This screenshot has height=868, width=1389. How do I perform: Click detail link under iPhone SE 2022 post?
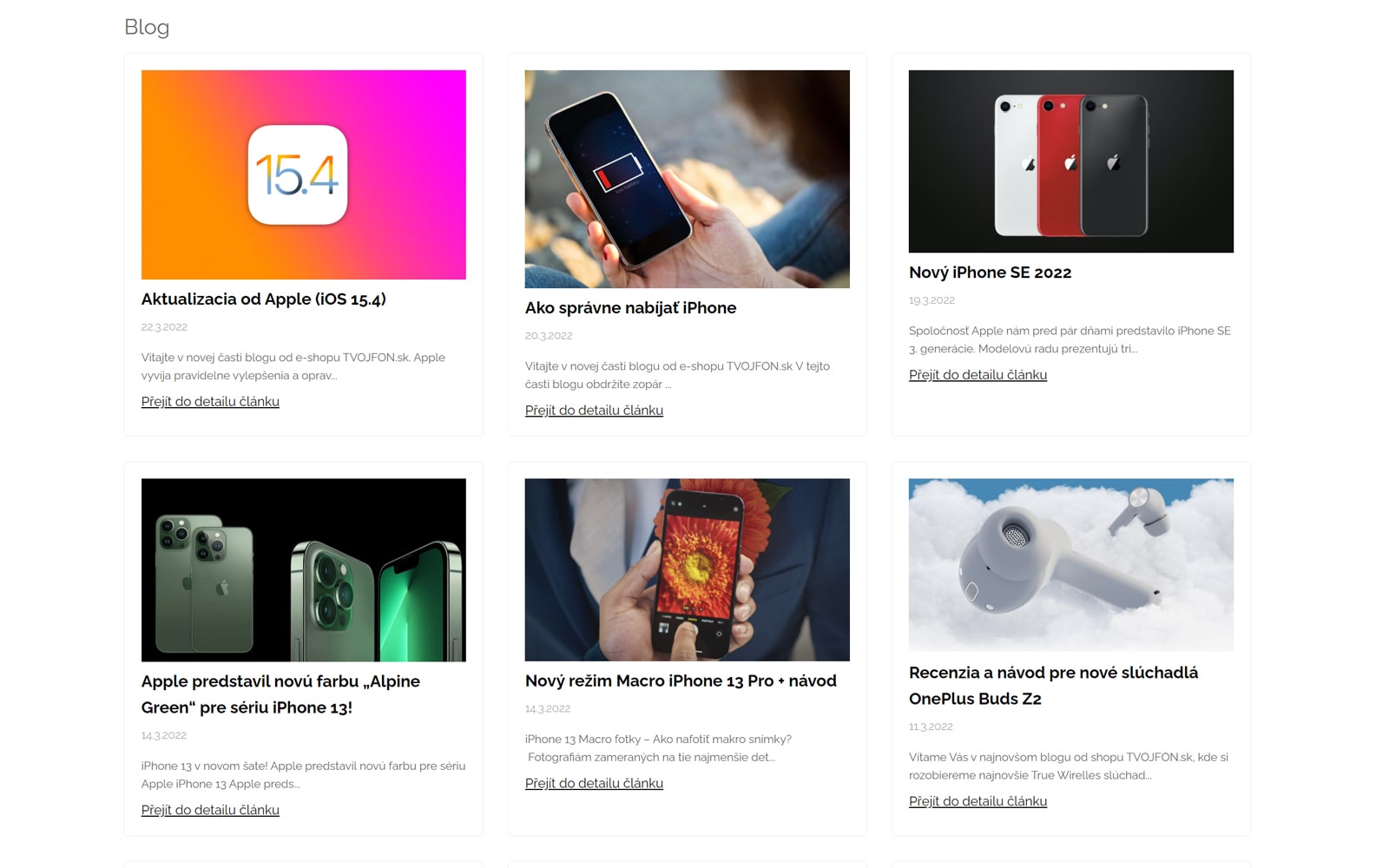click(x=978, y=375)
